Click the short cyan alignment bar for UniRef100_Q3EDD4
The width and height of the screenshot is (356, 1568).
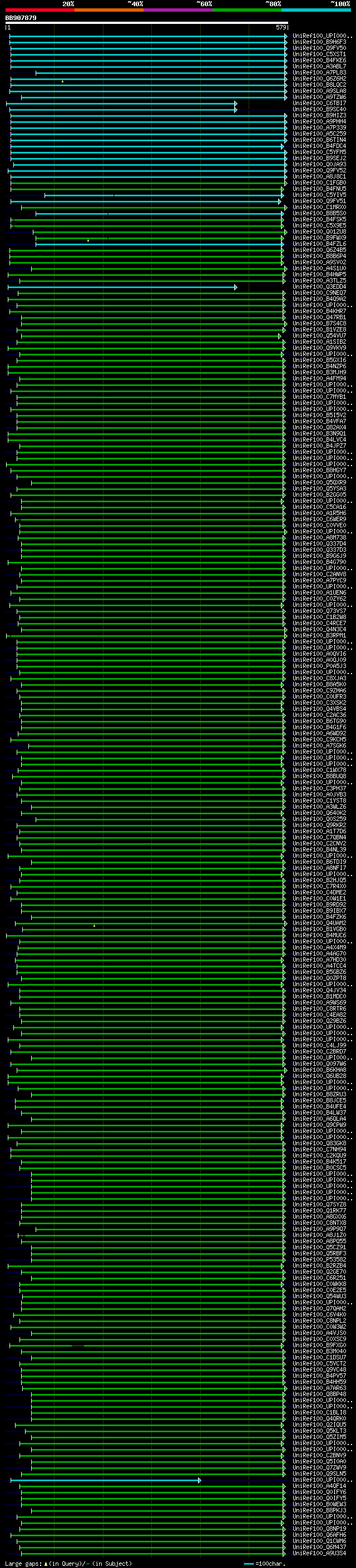(122, 288)
